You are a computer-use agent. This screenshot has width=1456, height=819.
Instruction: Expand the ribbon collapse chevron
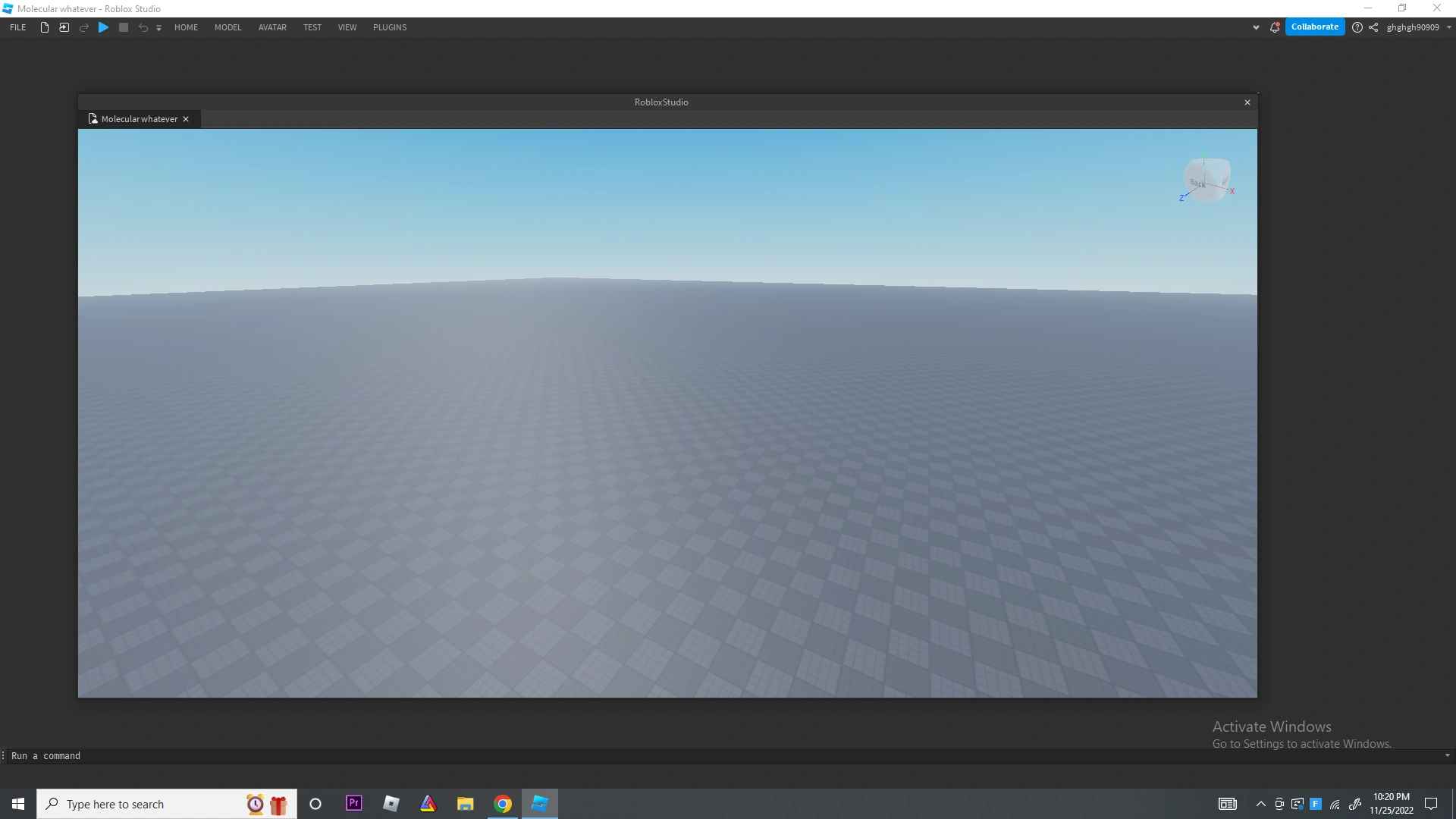pos(1256,27)
